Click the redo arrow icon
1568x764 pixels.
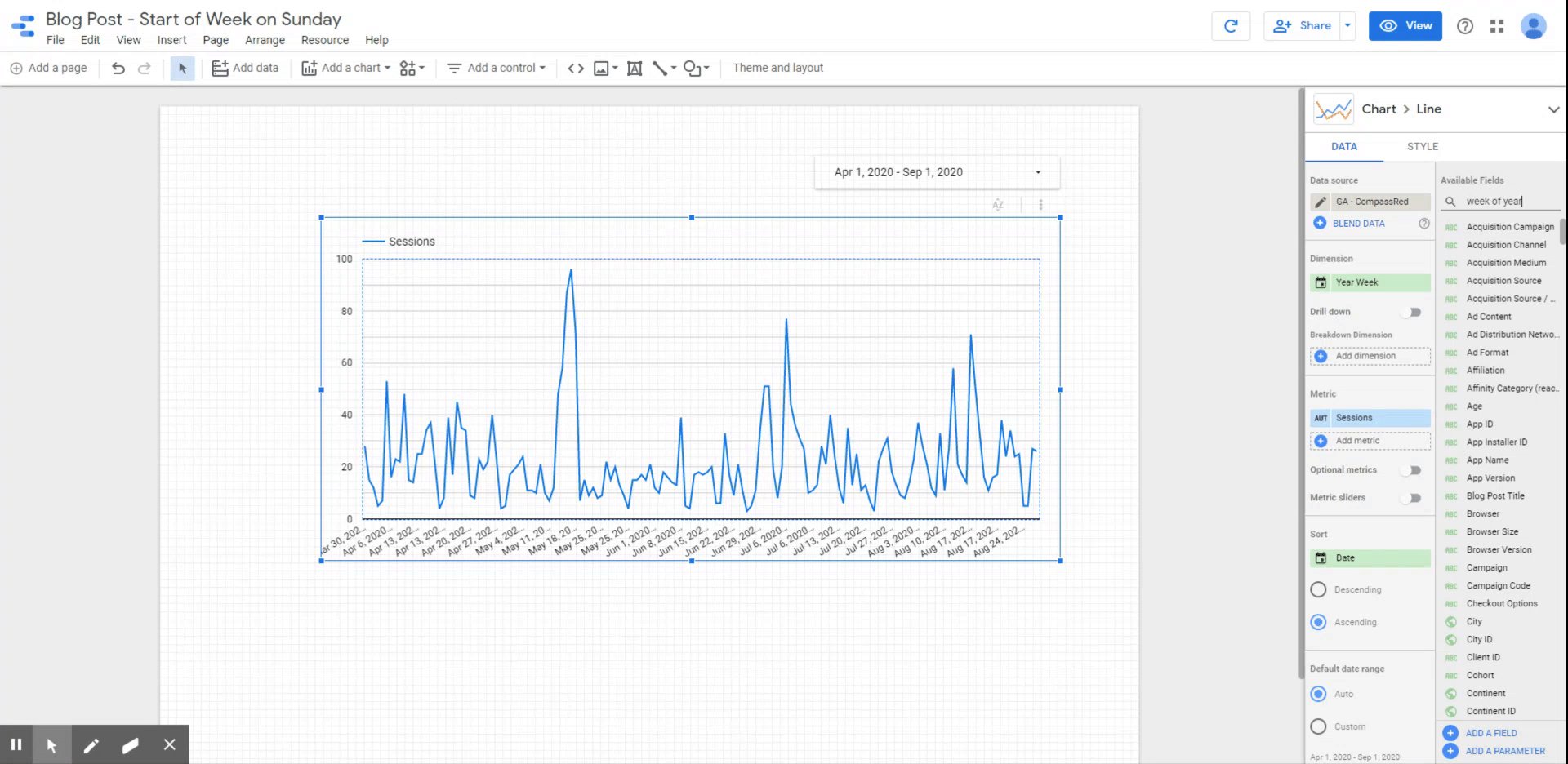click(145, 69)
